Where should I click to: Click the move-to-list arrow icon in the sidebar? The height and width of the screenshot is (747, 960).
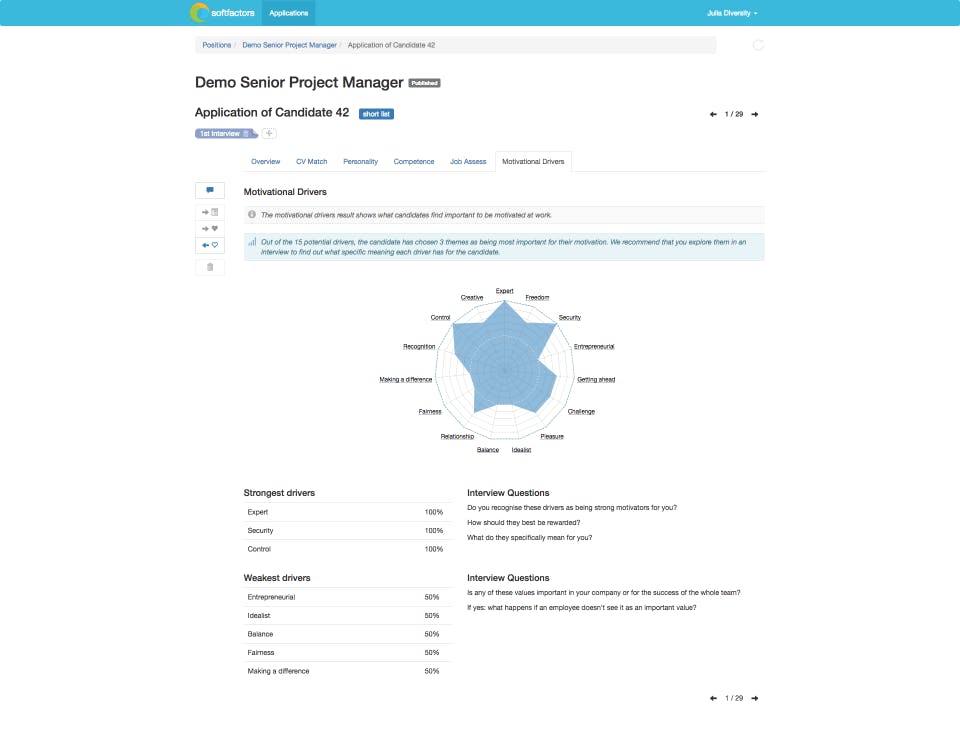[x=210, y=212]
